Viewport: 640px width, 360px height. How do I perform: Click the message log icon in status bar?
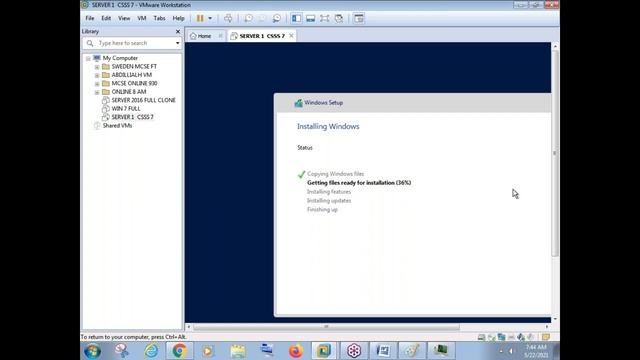546,337
